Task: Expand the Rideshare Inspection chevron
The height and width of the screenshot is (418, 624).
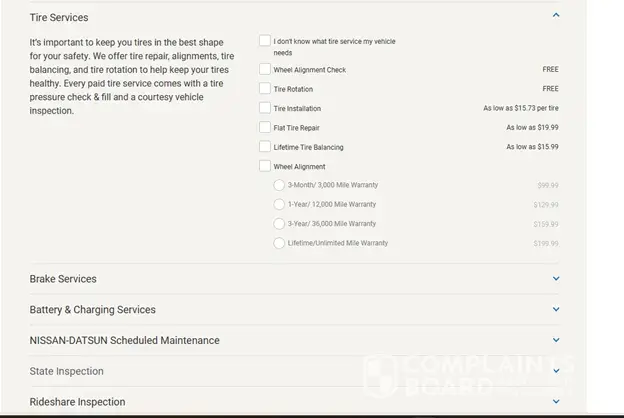Action: point(556,402)
